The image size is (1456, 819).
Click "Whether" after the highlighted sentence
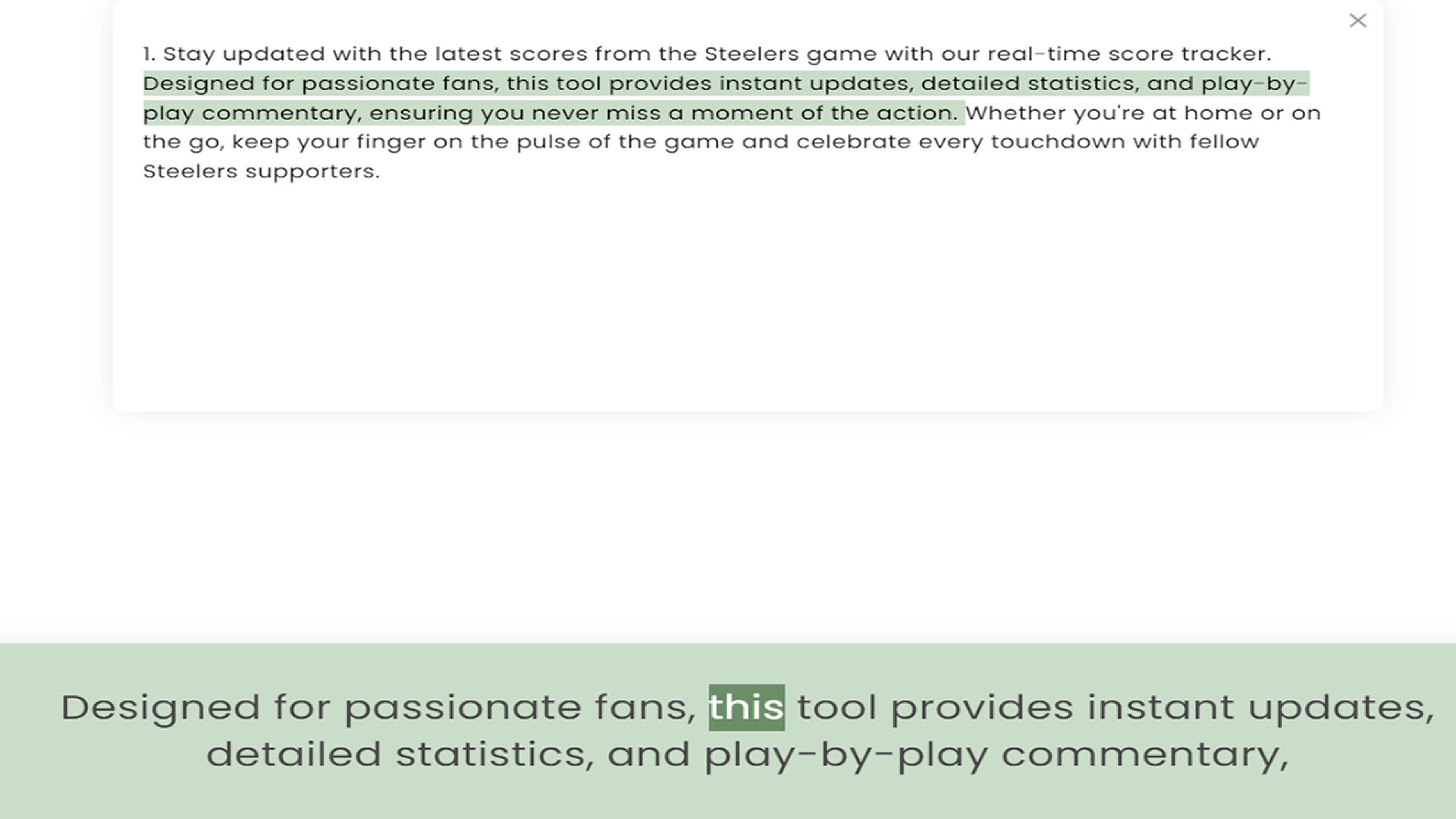pos(1015,113)
